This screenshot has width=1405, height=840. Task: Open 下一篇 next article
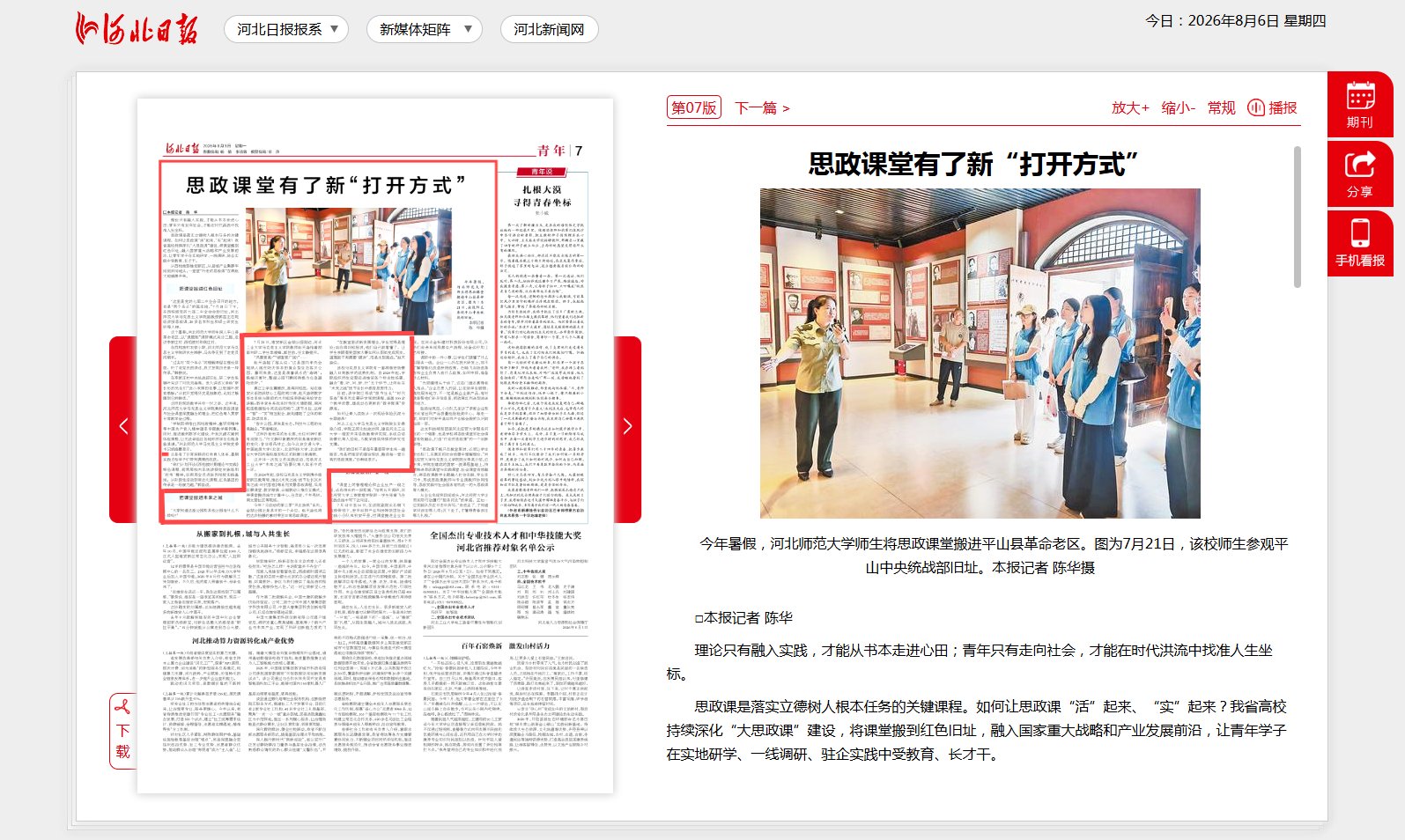click(762, 107)
